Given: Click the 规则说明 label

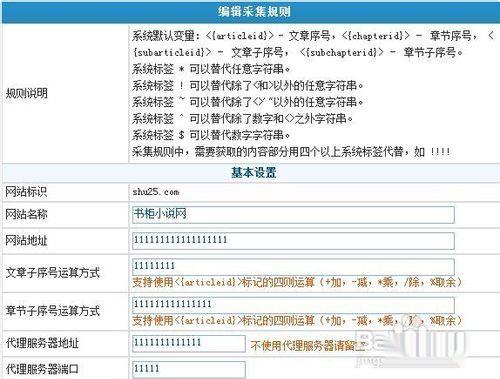Looking at the screenshot, I should click(x=27, y=93).
